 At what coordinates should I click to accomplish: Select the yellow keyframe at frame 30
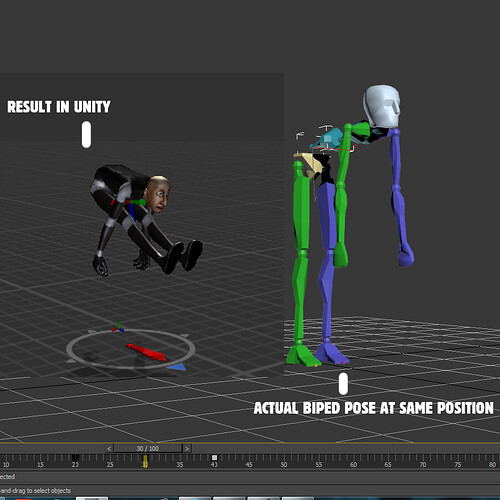(145, 461)
